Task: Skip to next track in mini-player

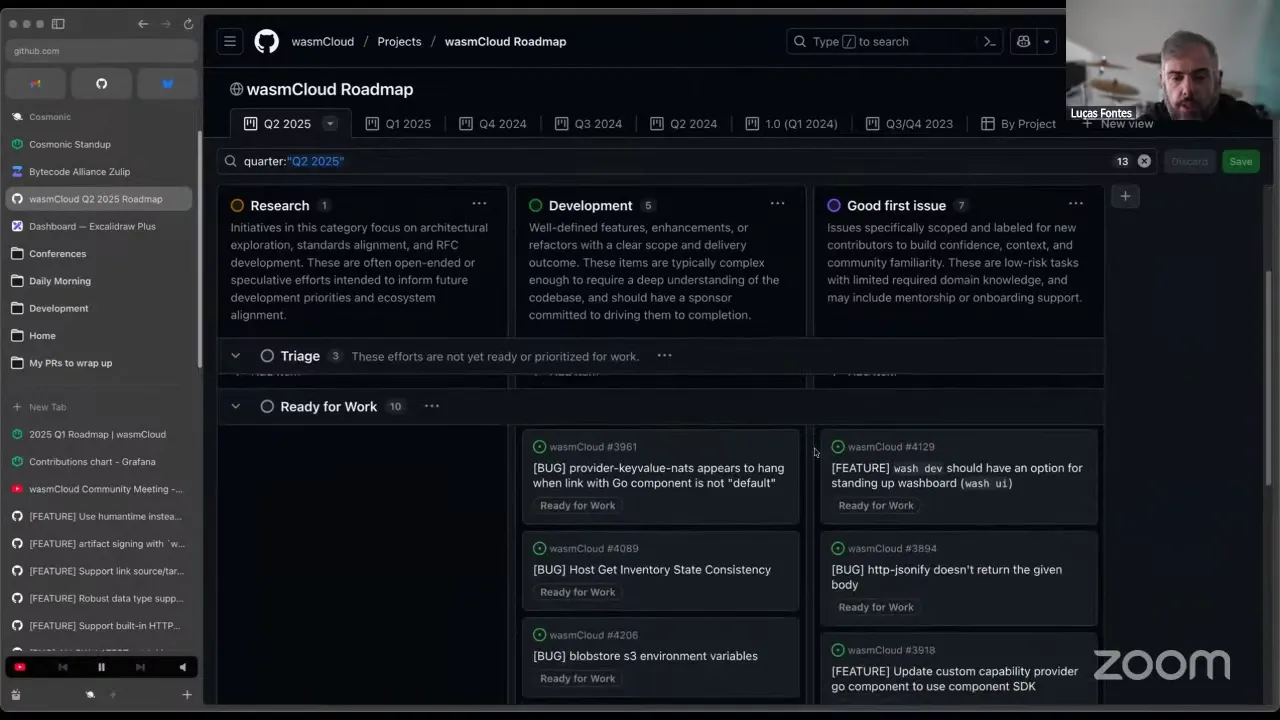Action: 140,667
